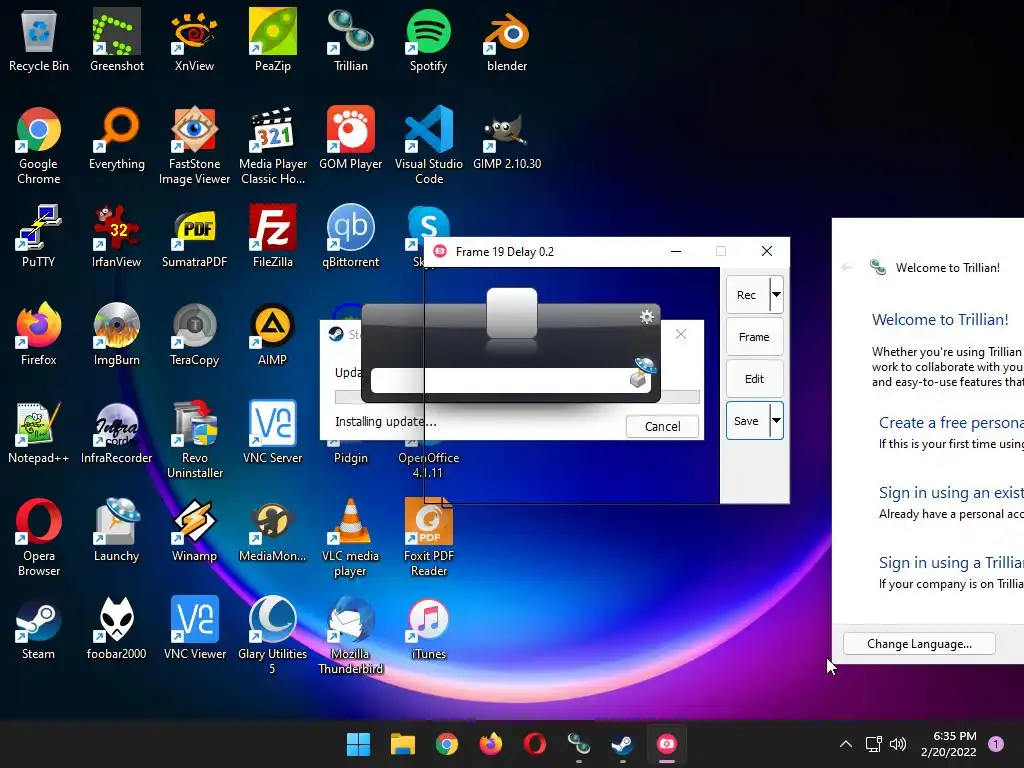Open the Windows Start menu
The width and height of the screenshot is (1024, 768).
point(358,744)
